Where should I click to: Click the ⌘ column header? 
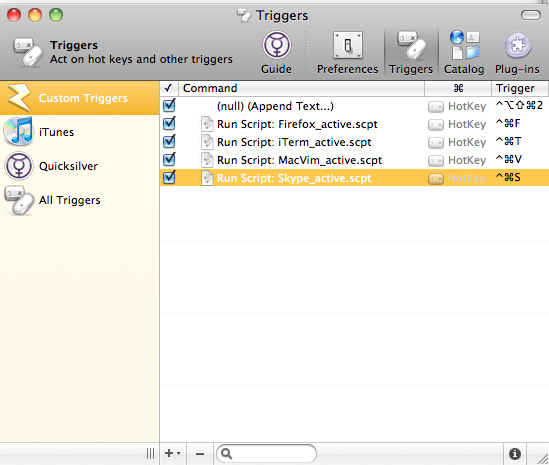click(x=458, y=88)
